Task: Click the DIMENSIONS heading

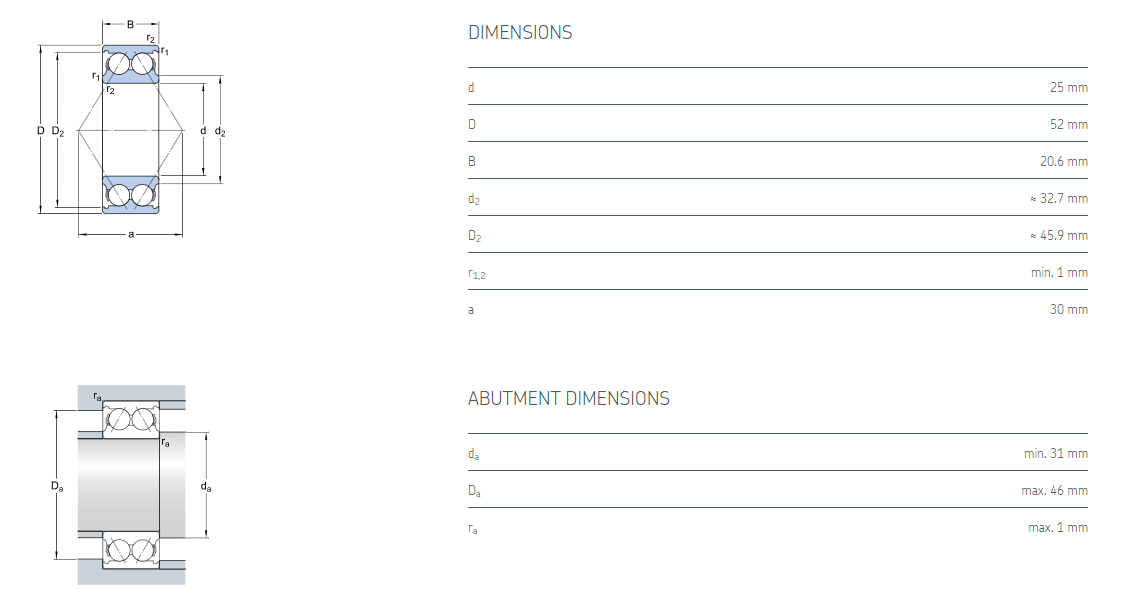Action: point(520,33)
